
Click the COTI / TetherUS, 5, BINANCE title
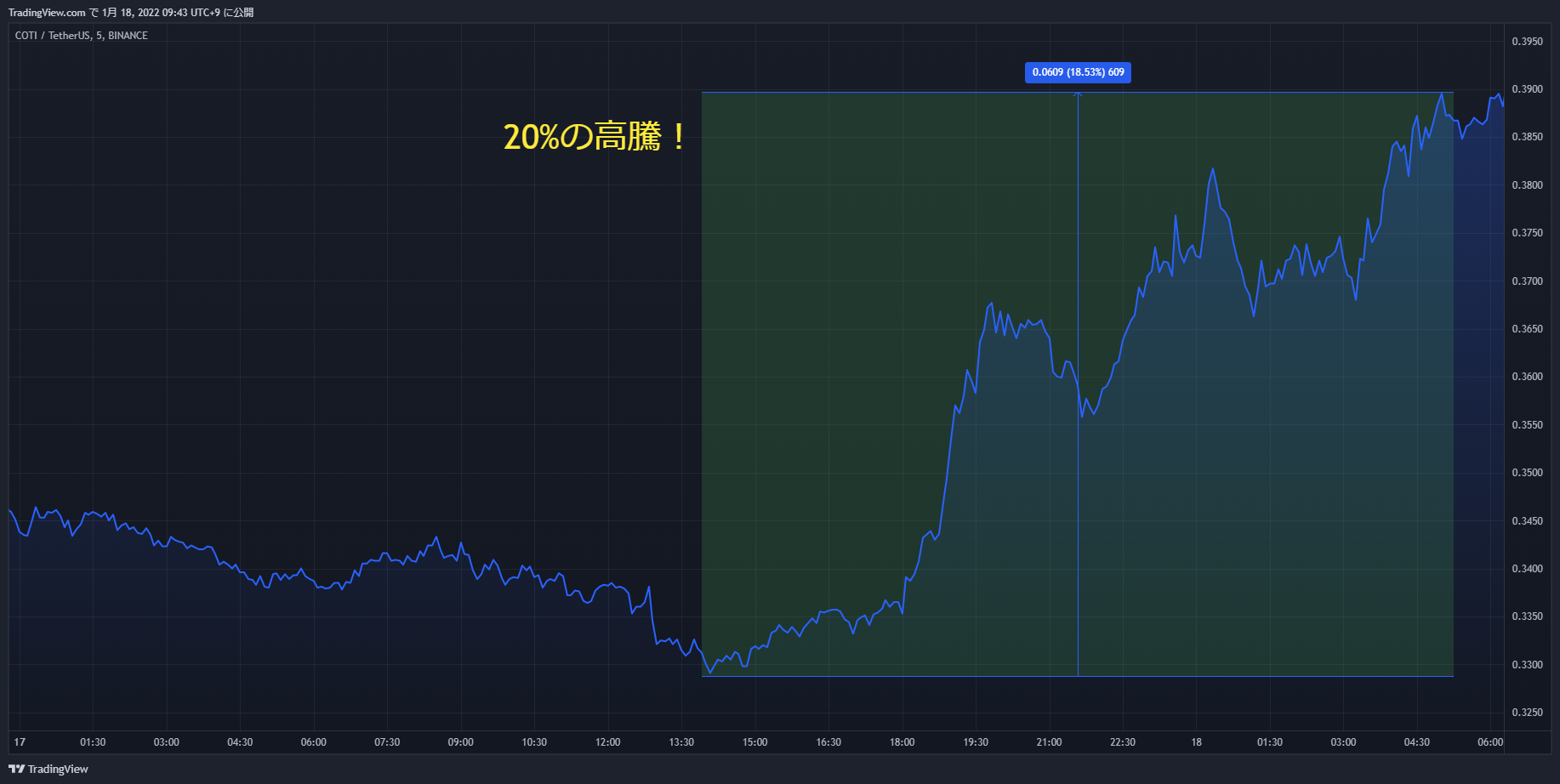(x=82, y=36)
